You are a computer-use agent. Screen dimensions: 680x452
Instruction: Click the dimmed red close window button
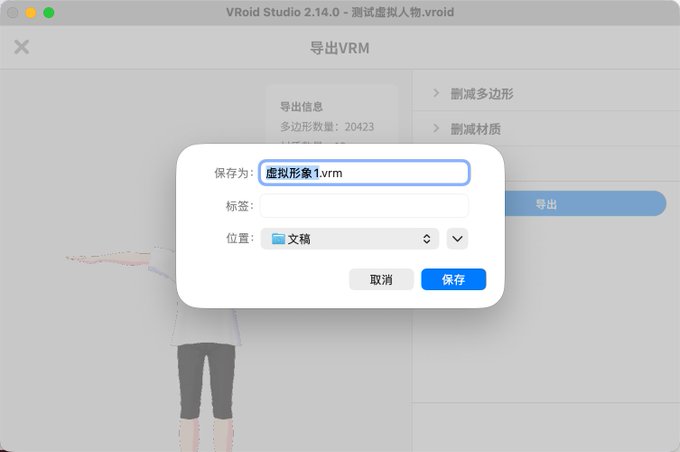pos(13,13)
